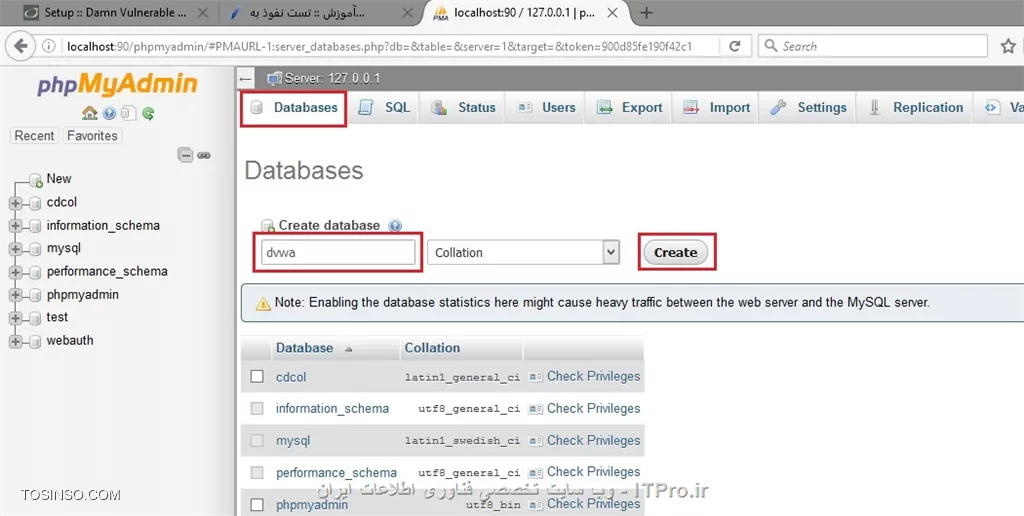The height and width of the screenshot is (516, 1024).
Task: Open the Users tab
Action: (546, 108)
